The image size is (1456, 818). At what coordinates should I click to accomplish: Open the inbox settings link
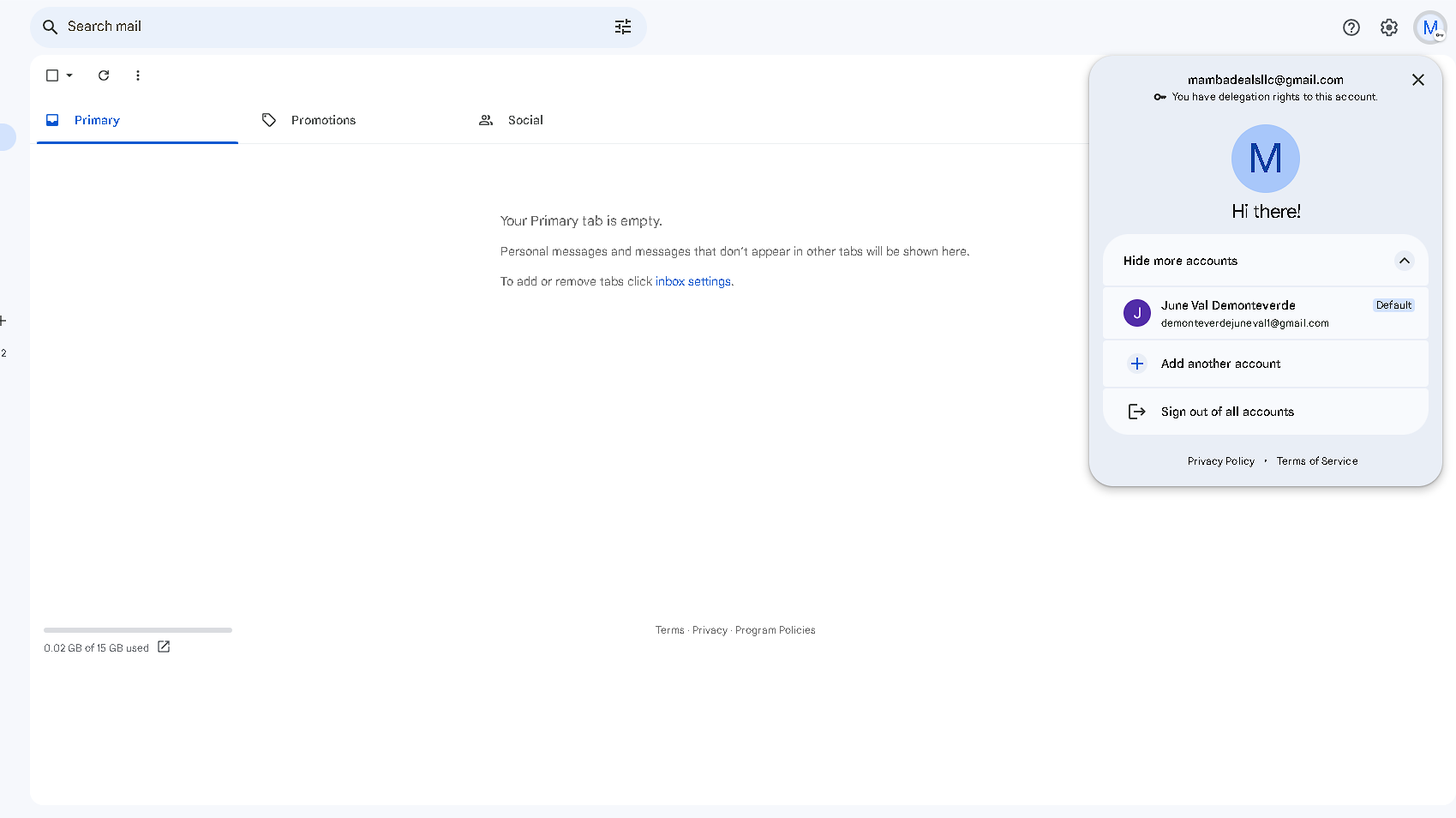click(693, 281)
